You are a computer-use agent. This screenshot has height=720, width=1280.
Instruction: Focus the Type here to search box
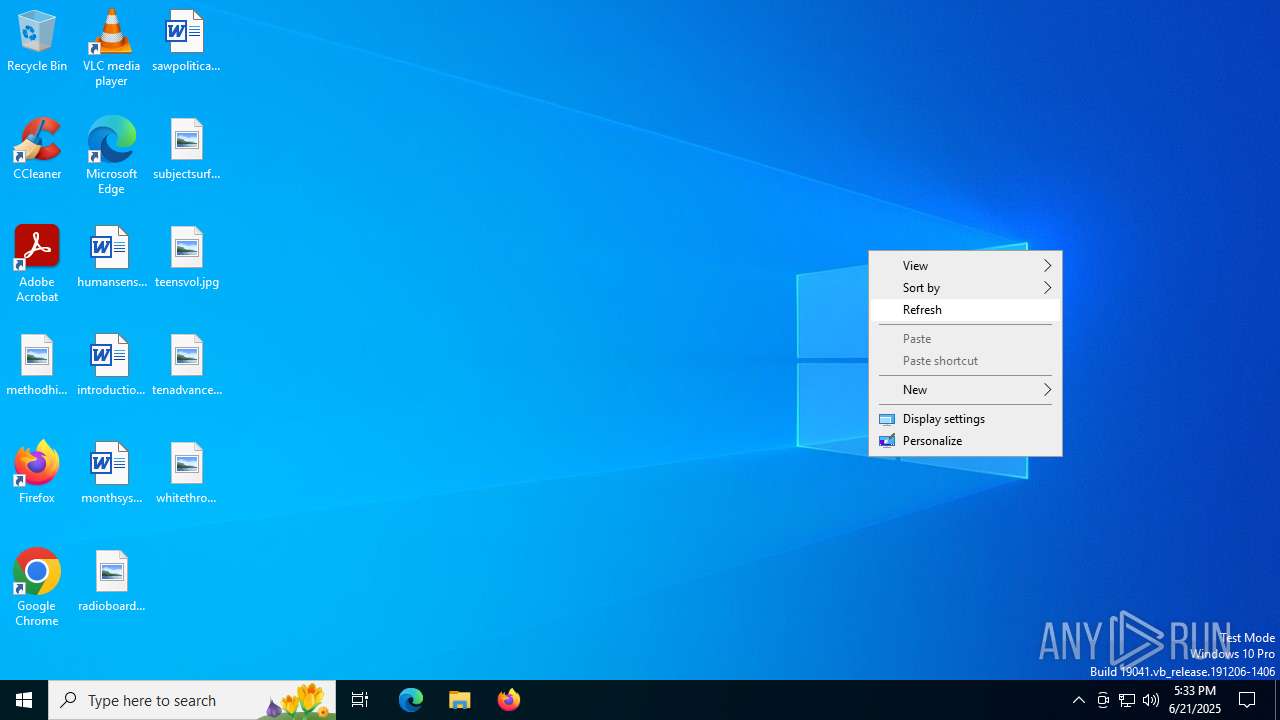[x=192, y=700]
